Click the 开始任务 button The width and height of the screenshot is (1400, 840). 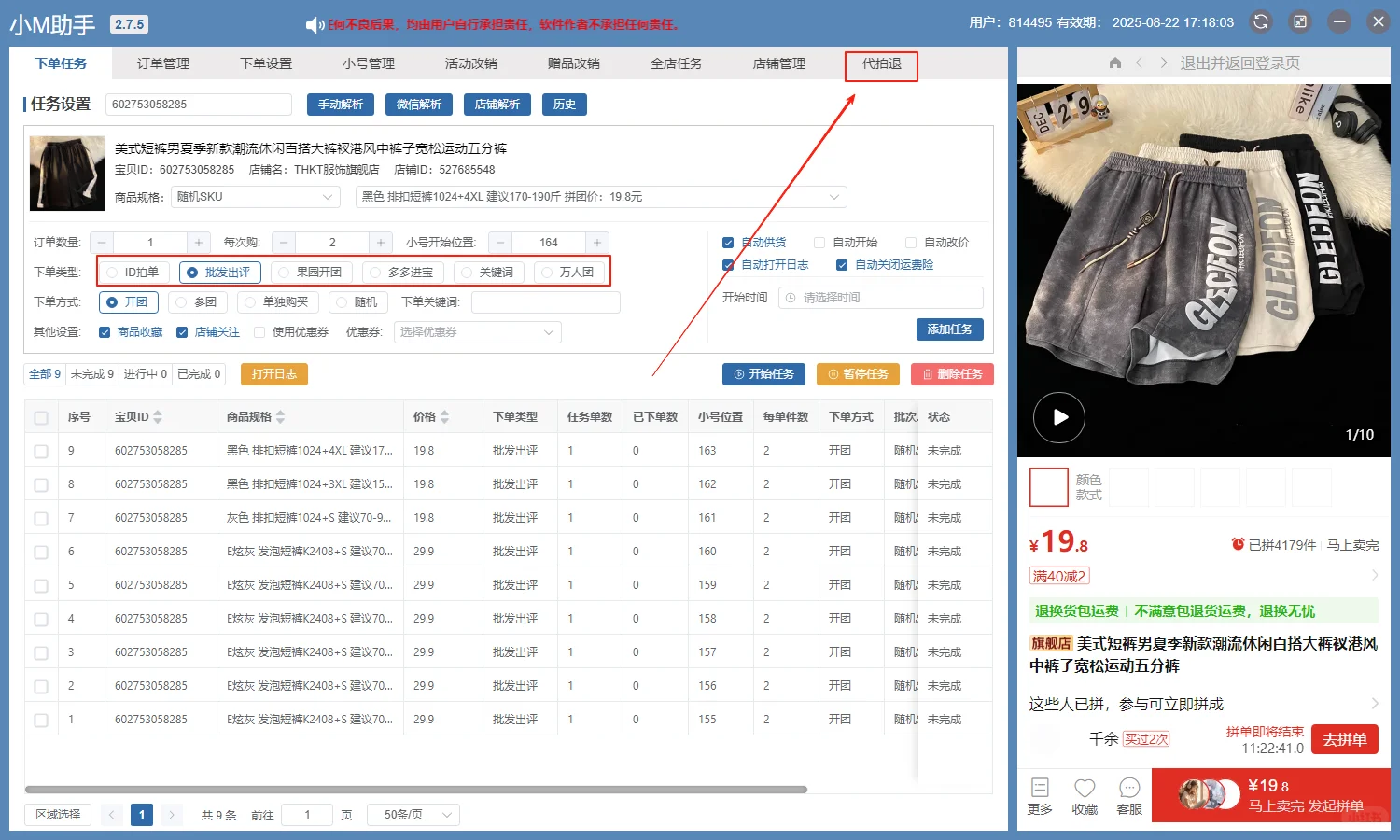click(x=763, y=374)
